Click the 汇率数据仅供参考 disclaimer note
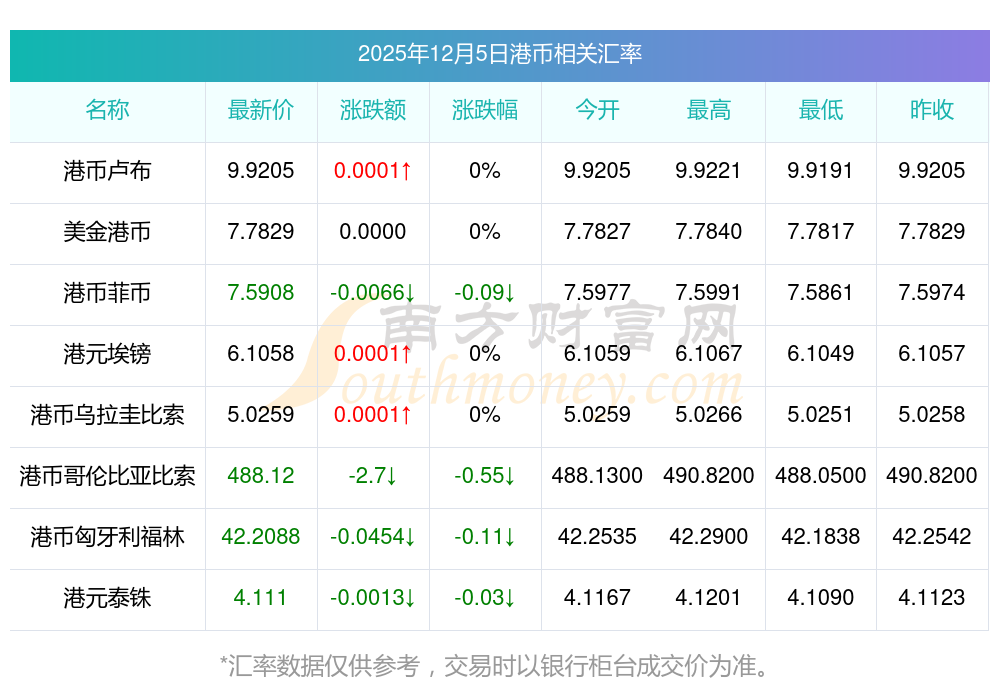Screen dimensions: 1000x697 [494, 666]
